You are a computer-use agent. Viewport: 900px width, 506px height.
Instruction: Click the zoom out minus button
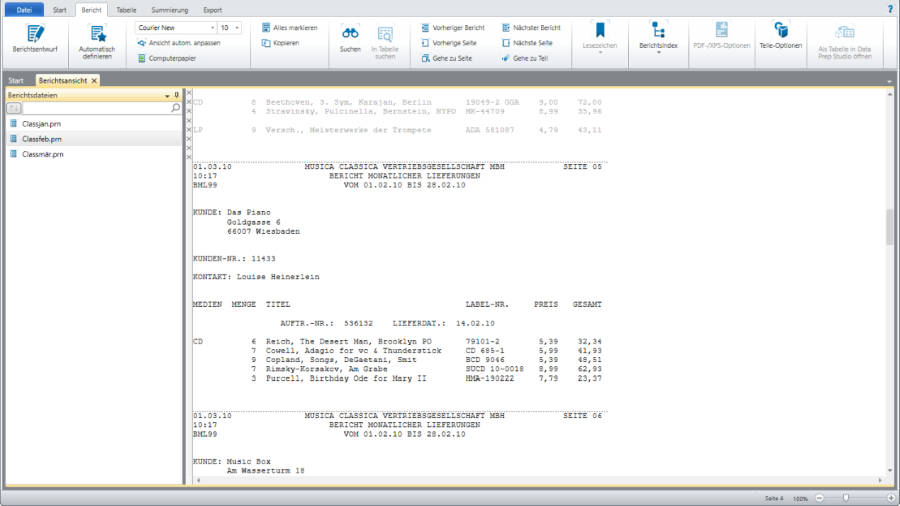tap(820, 498)
